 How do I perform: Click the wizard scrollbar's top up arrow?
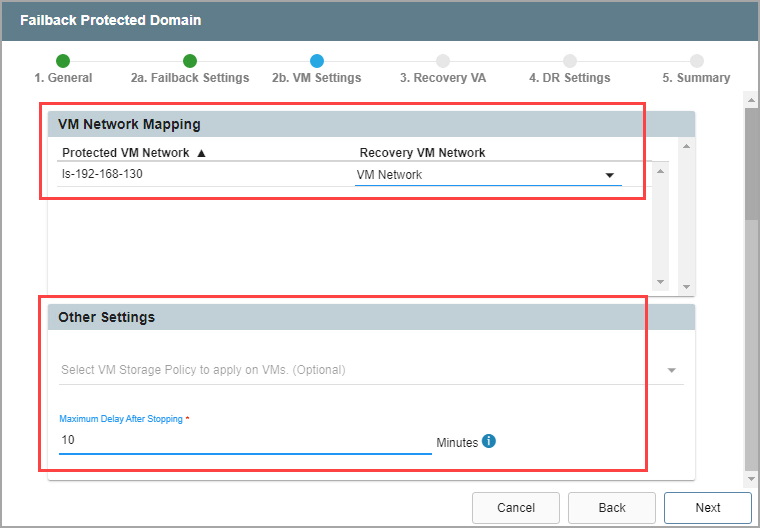click(x=751, y=99)
